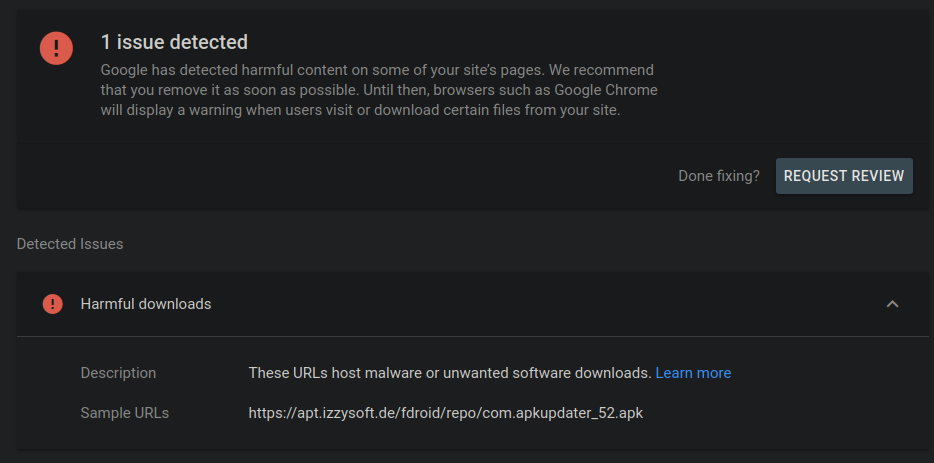934x463 pixels.
Task: Open the Learn more link
Action: point(693,373)
